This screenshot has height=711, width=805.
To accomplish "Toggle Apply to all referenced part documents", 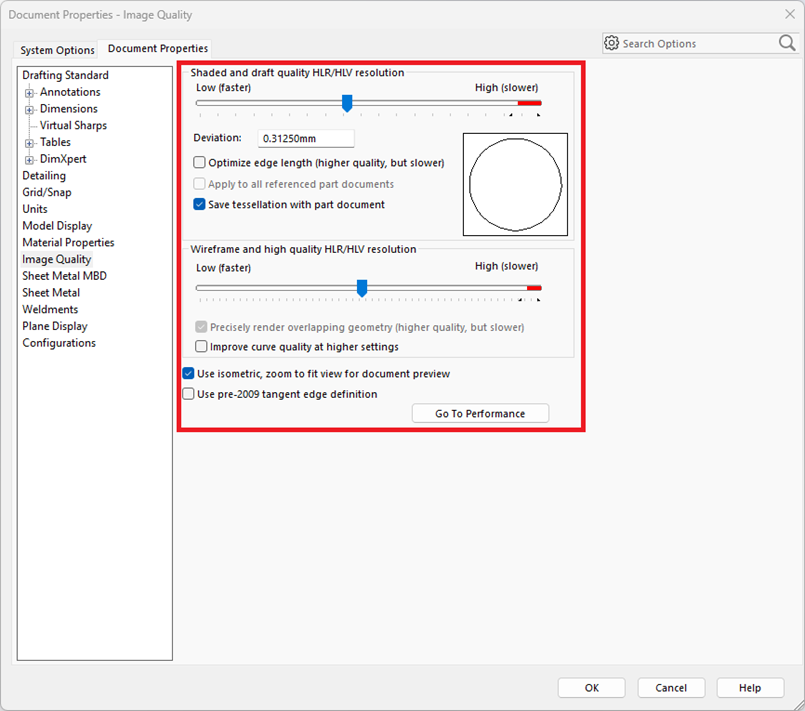I will pyautogui.click(x=199, y=184).
